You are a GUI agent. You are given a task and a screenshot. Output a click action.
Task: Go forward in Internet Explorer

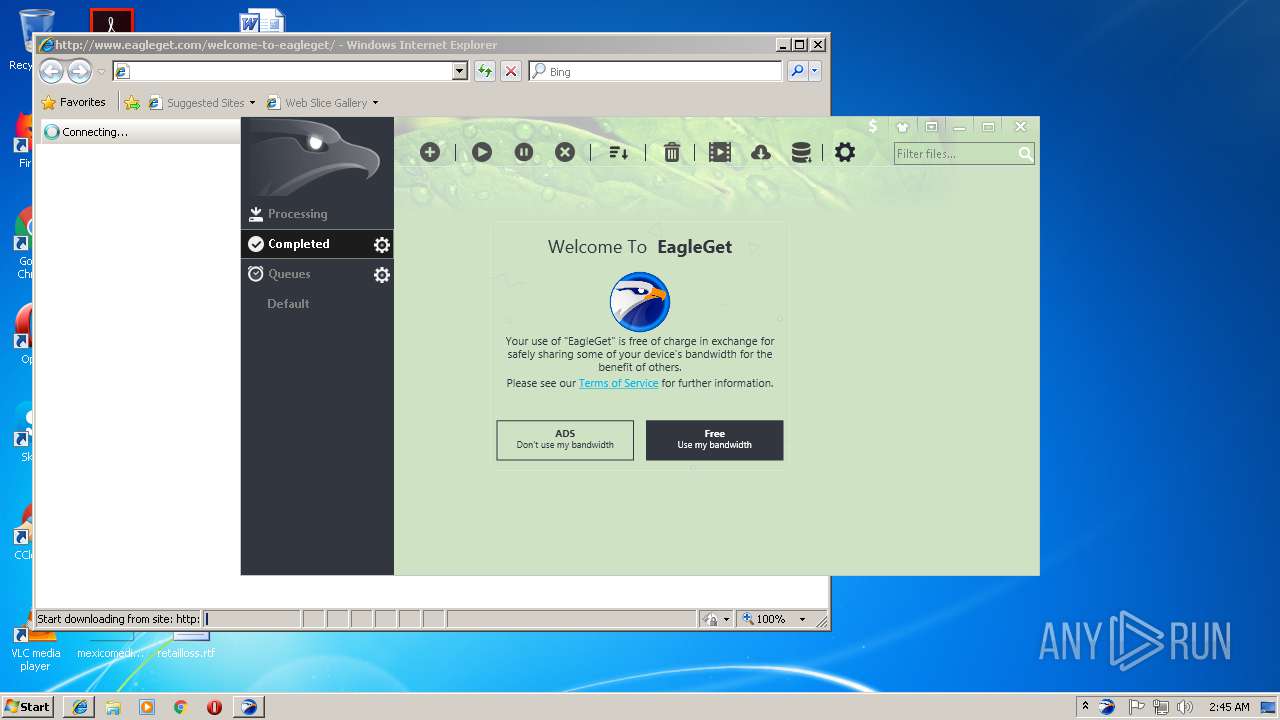(x=79, y=71)
